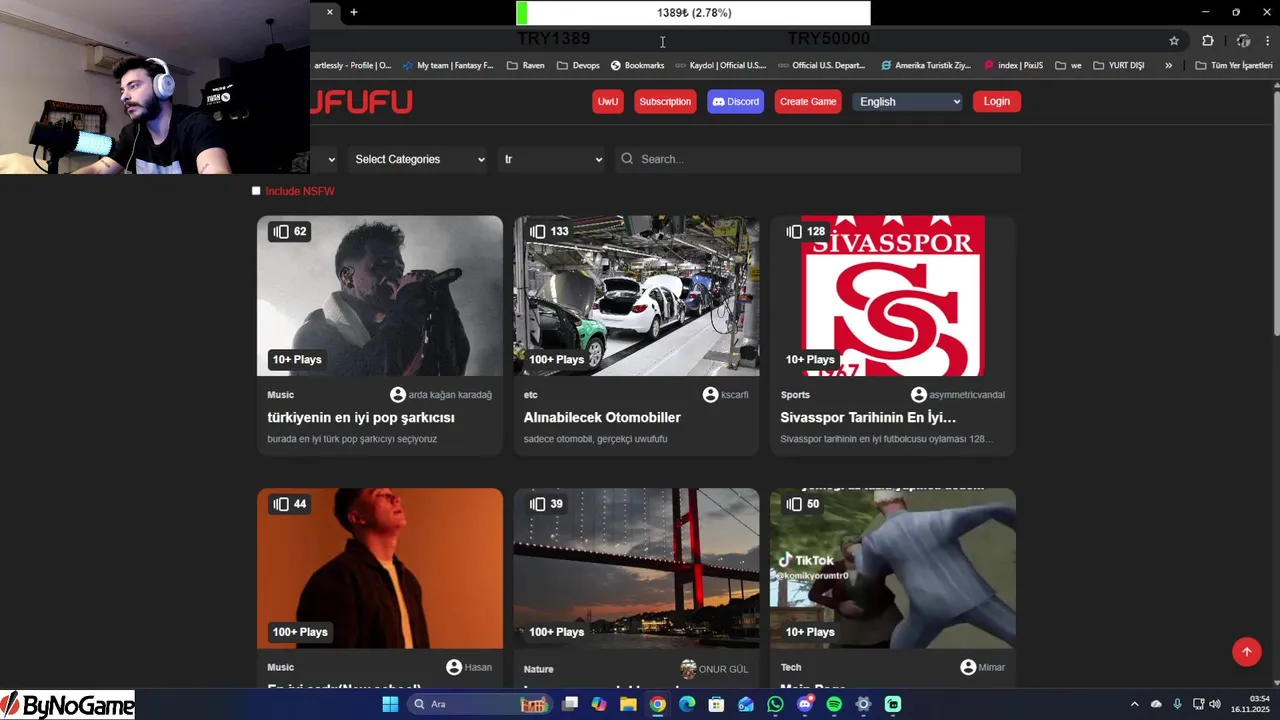Viewport: 1280px width, 720px height.
Task: Open the Windows Start menu
Action: coord(390,704)
